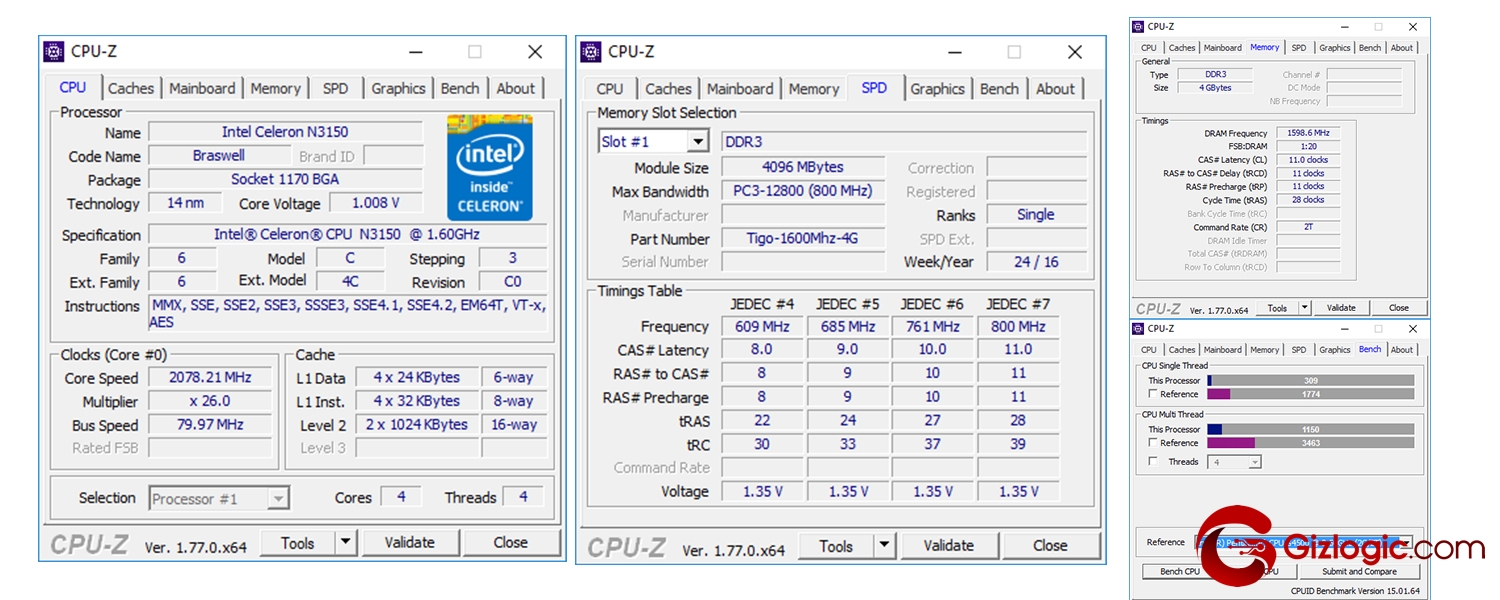Expand the Tools arrow in the Memory window
This screenshot has height=600, width=1500.
pyautogui.click(x=1304, y=308)
